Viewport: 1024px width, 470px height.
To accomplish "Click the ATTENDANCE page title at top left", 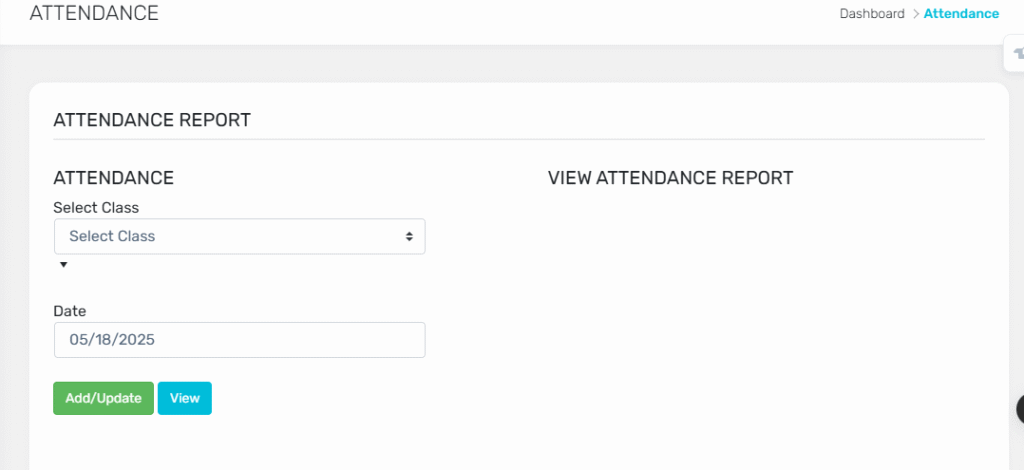I will tap(94, 13).
